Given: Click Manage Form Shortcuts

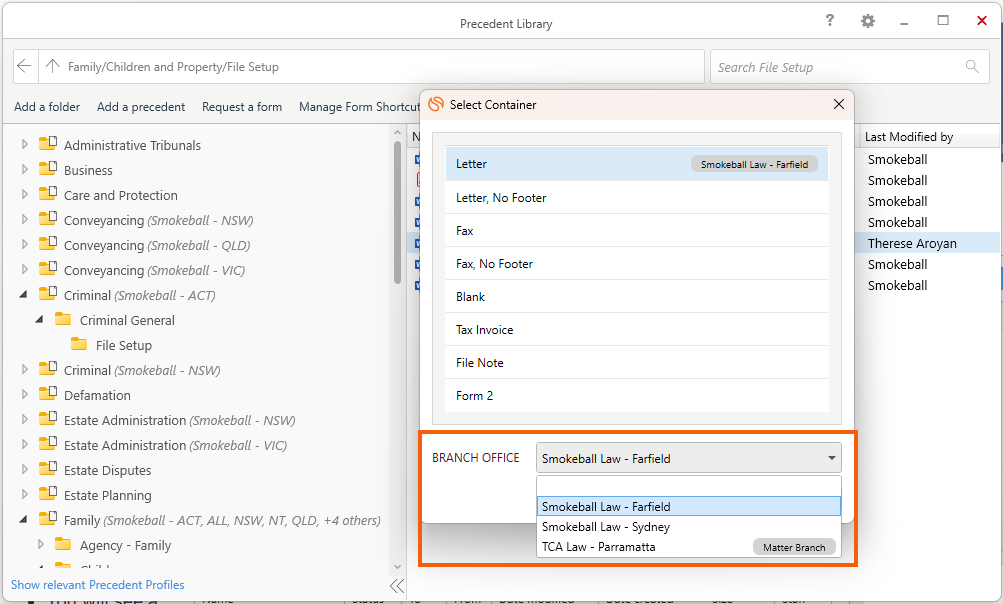Looking at the screenshot, I should tap(359, 107).
